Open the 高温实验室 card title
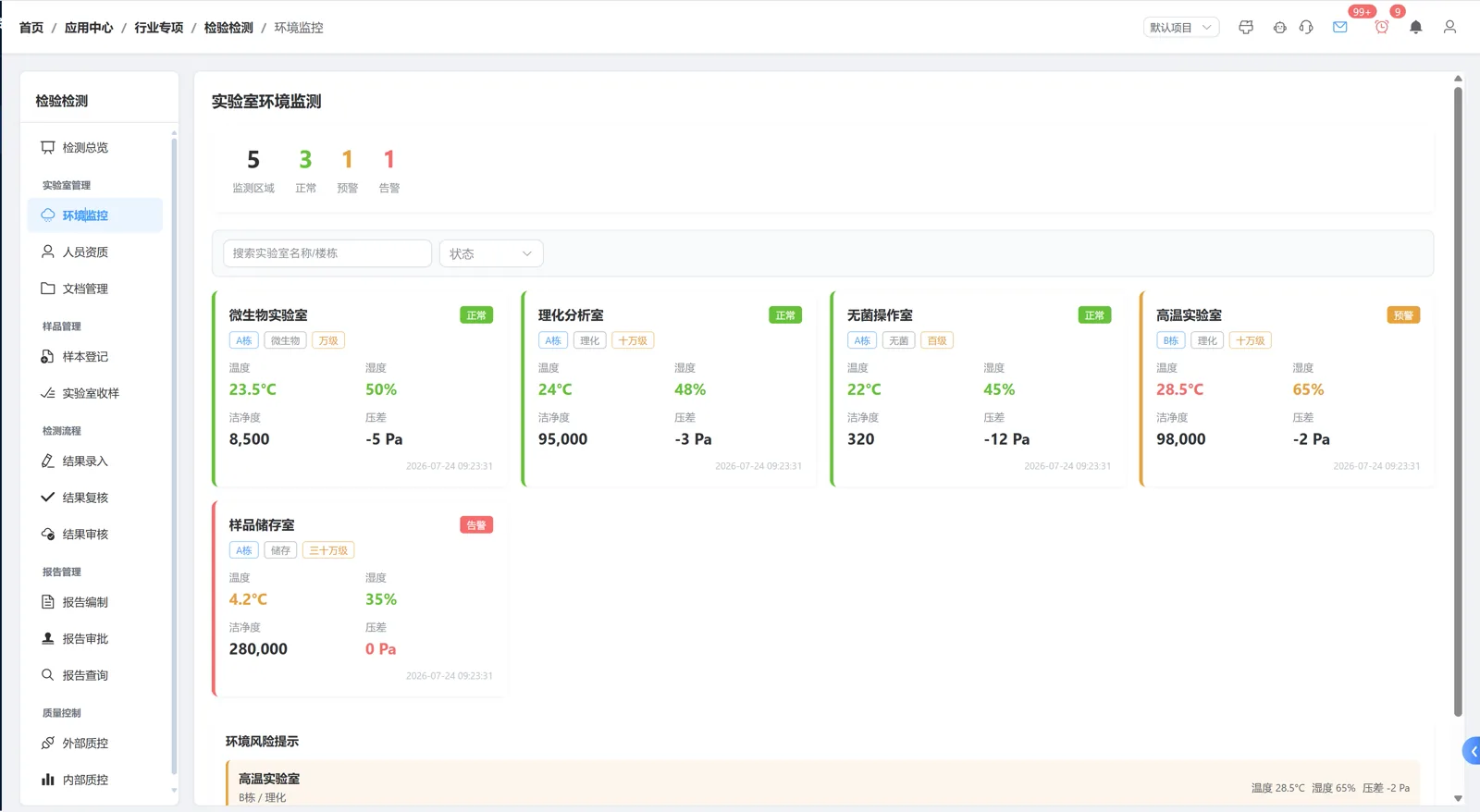 (x=1189, y=315)
